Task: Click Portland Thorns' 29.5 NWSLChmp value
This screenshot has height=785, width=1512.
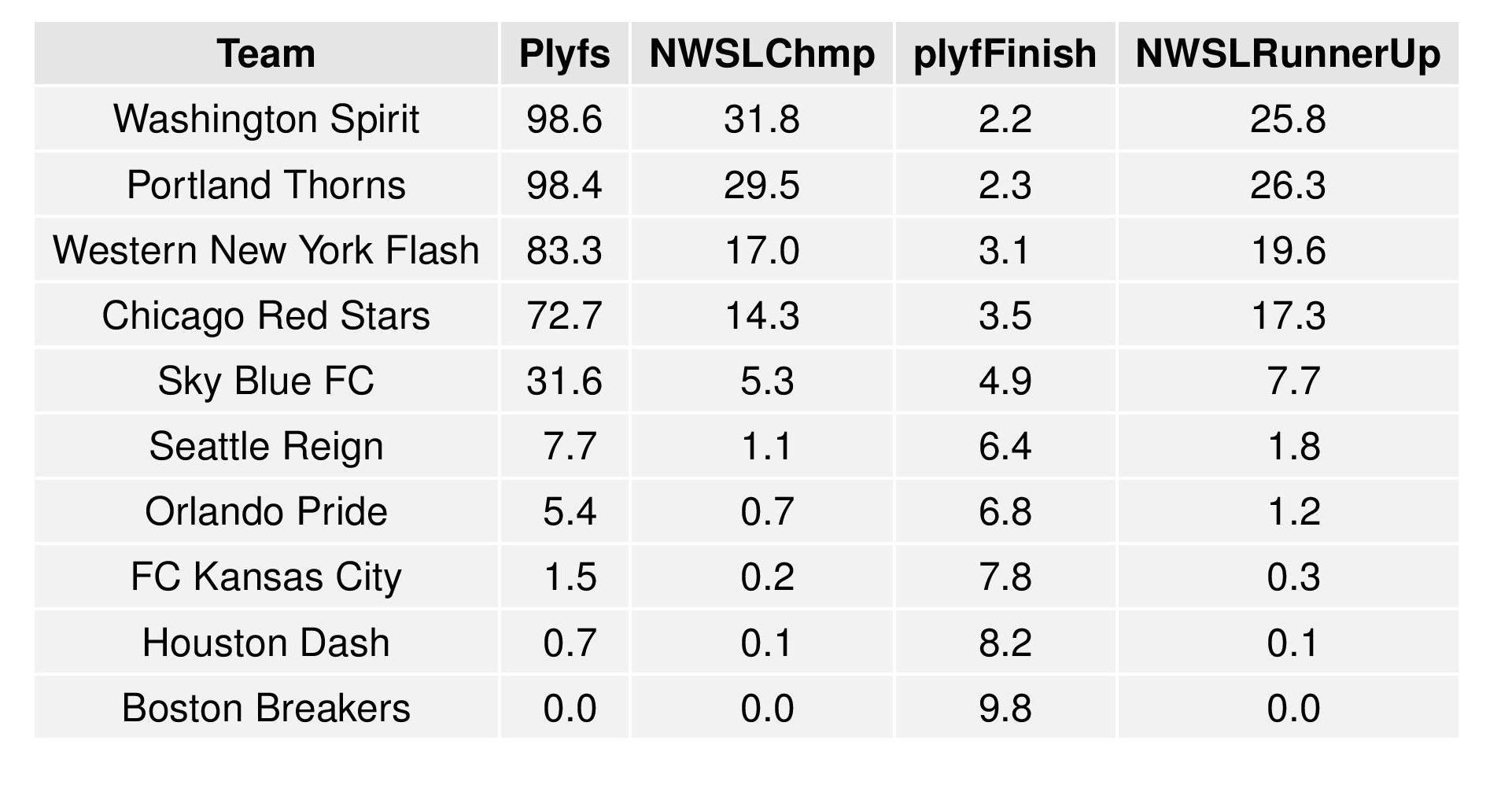Action: coord(762,186)
